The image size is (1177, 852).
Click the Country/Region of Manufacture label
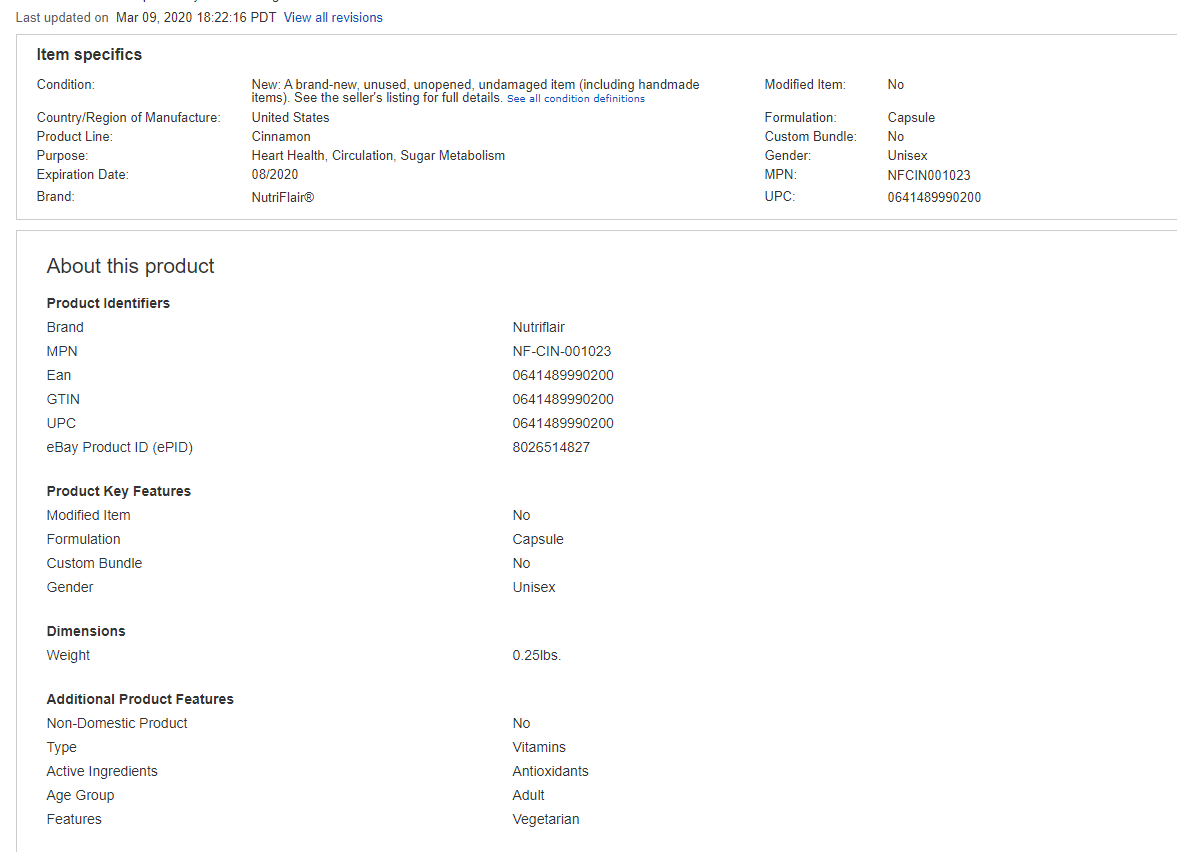[128, 118]
